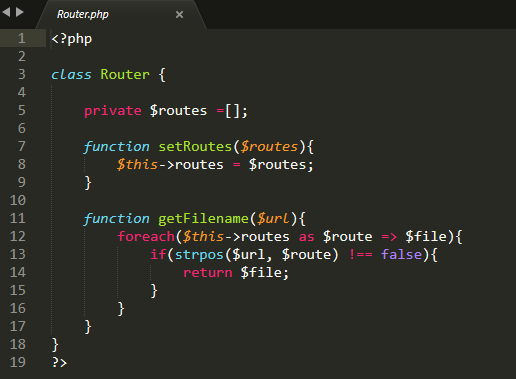Screen dimensions: 516x379
Task: Click '$file' in the return statement
Action: 261,273
